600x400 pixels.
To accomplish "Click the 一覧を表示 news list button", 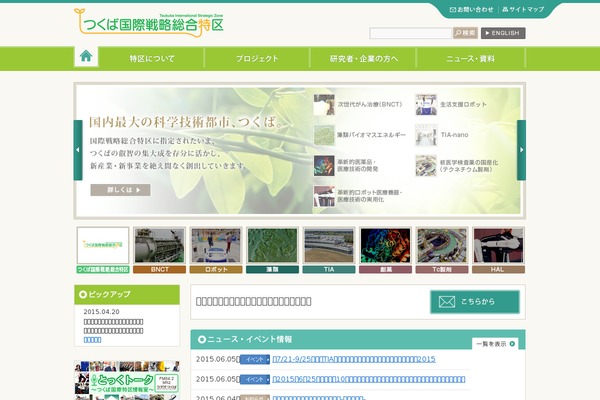I will (495, 344).
